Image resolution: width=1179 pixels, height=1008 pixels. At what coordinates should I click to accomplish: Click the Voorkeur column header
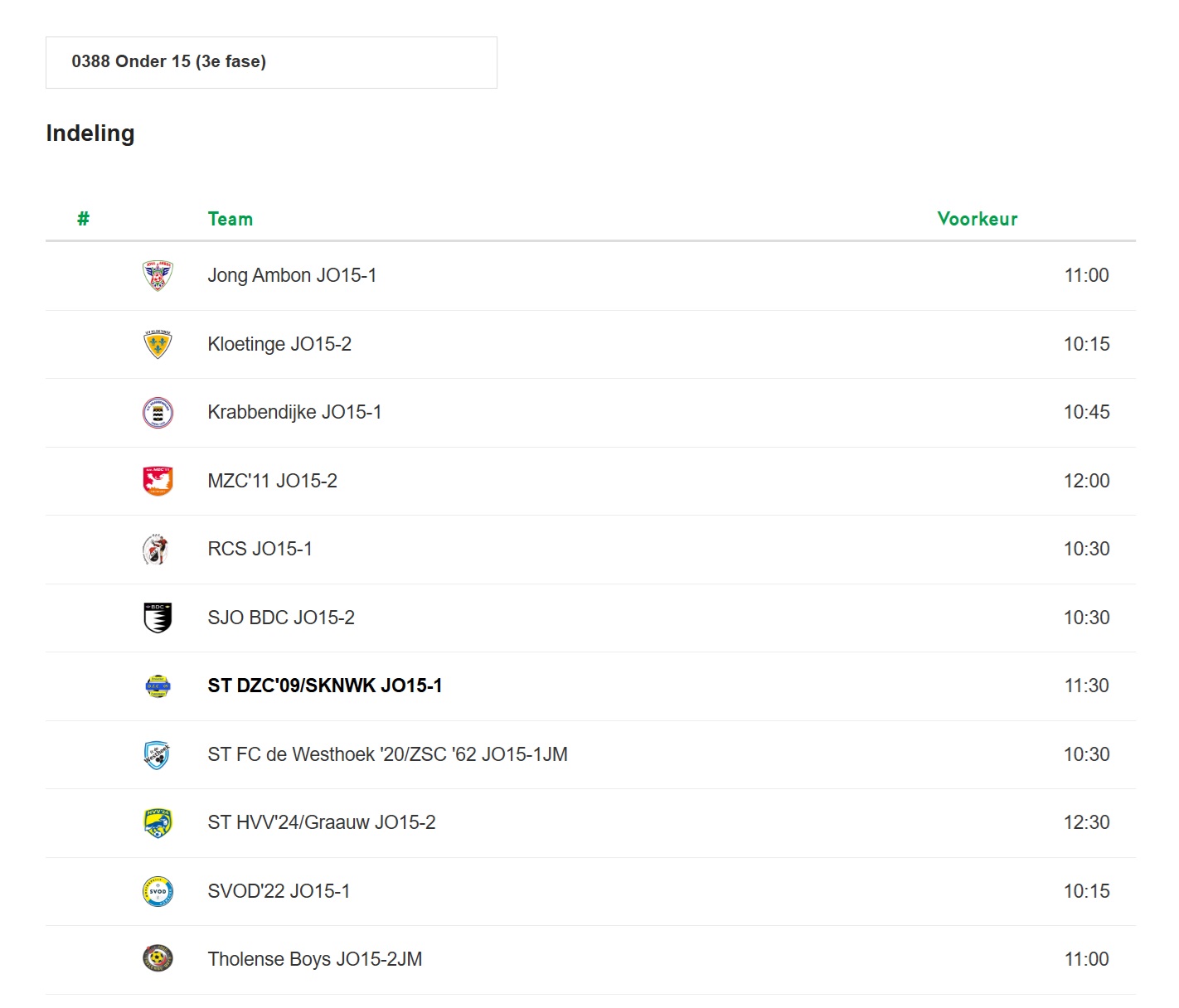coord(978,219)
